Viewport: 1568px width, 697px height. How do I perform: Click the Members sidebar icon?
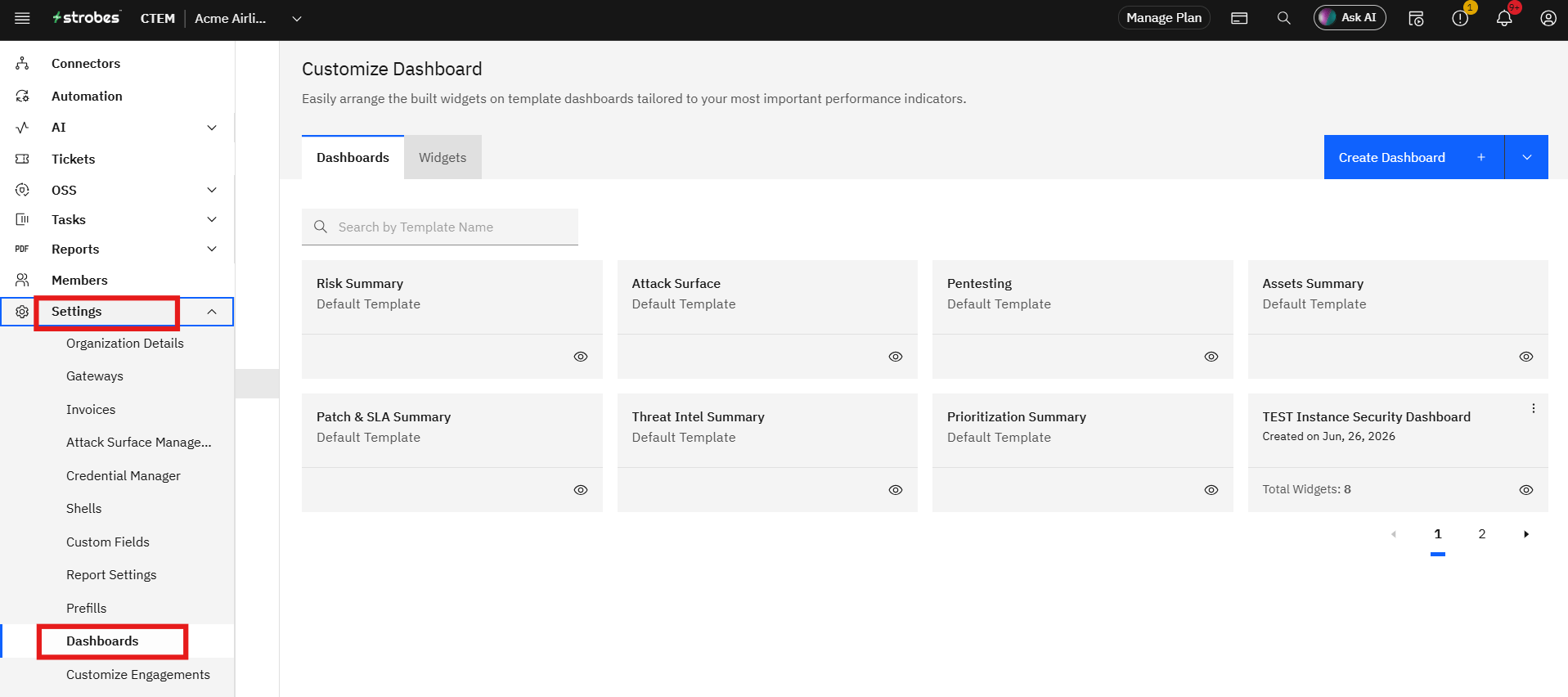click(x=22, y=280)
